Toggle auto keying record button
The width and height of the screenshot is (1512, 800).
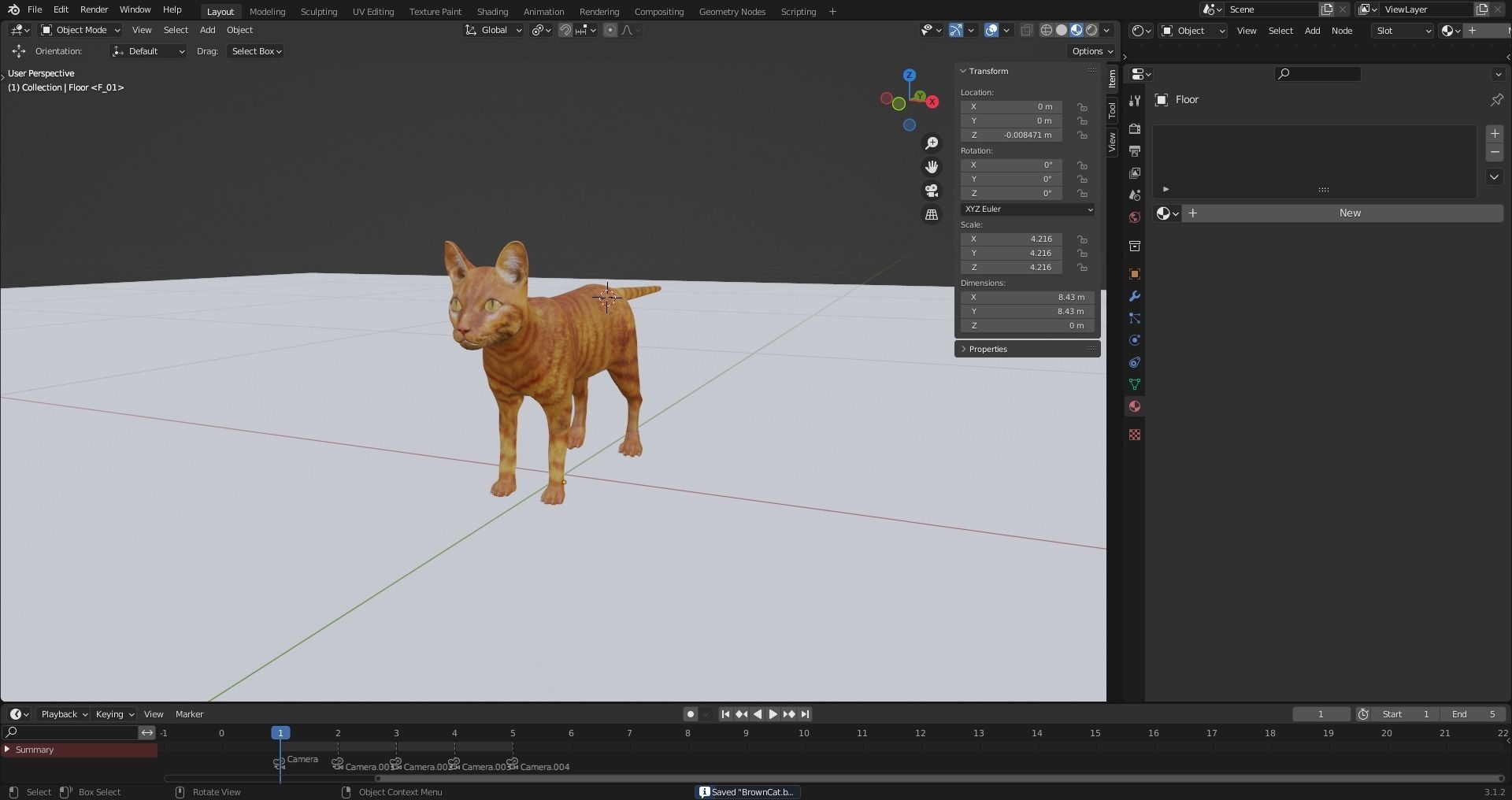(691, 714)
